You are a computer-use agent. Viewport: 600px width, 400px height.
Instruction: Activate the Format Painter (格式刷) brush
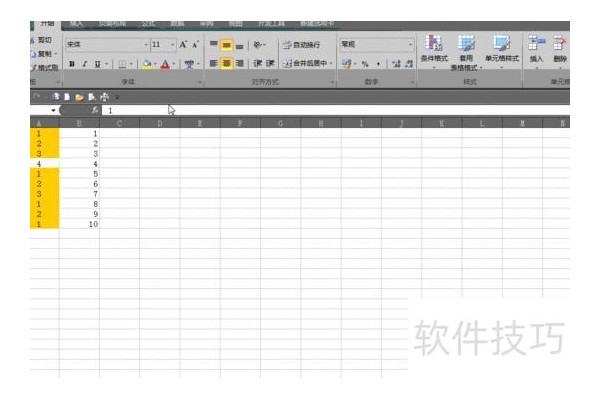tap(34, 68)
